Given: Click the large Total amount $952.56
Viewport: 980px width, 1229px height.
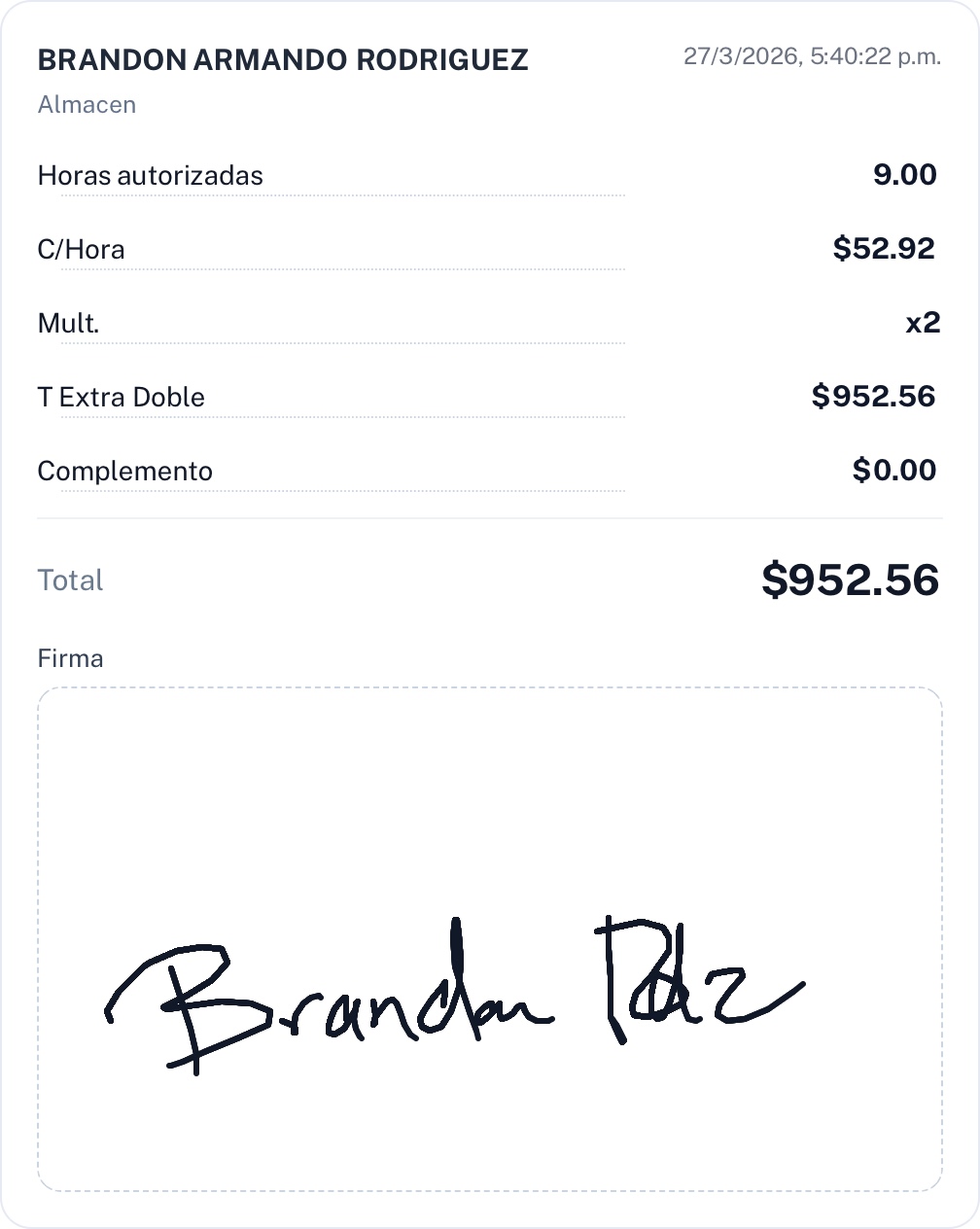Looking at the screenshot, I should 851,580.
